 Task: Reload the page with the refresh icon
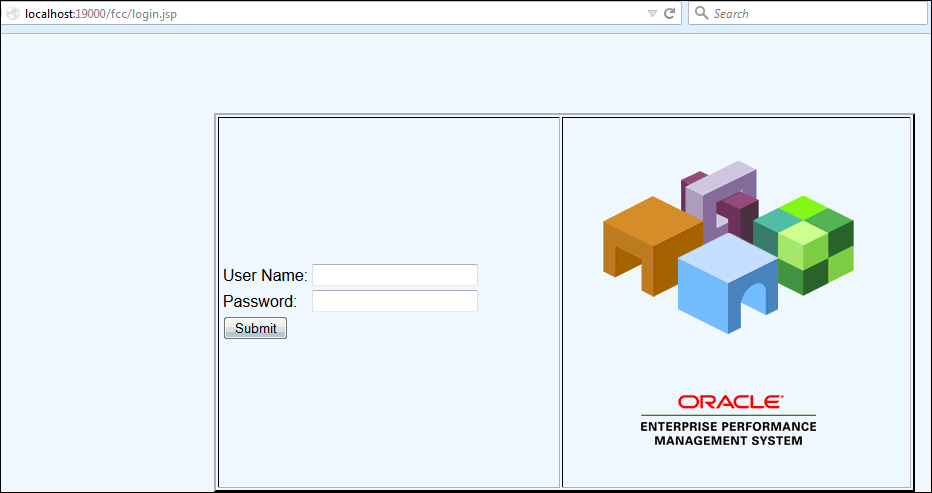(x=669, y=14)
